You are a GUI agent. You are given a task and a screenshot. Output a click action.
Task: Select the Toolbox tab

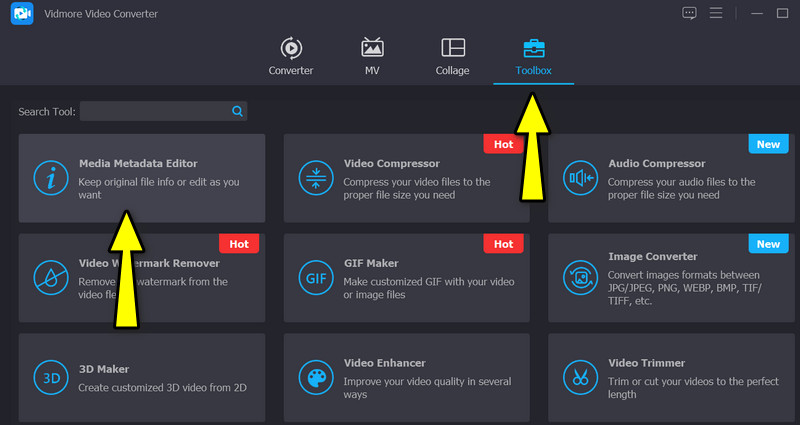tap(533, 57)
